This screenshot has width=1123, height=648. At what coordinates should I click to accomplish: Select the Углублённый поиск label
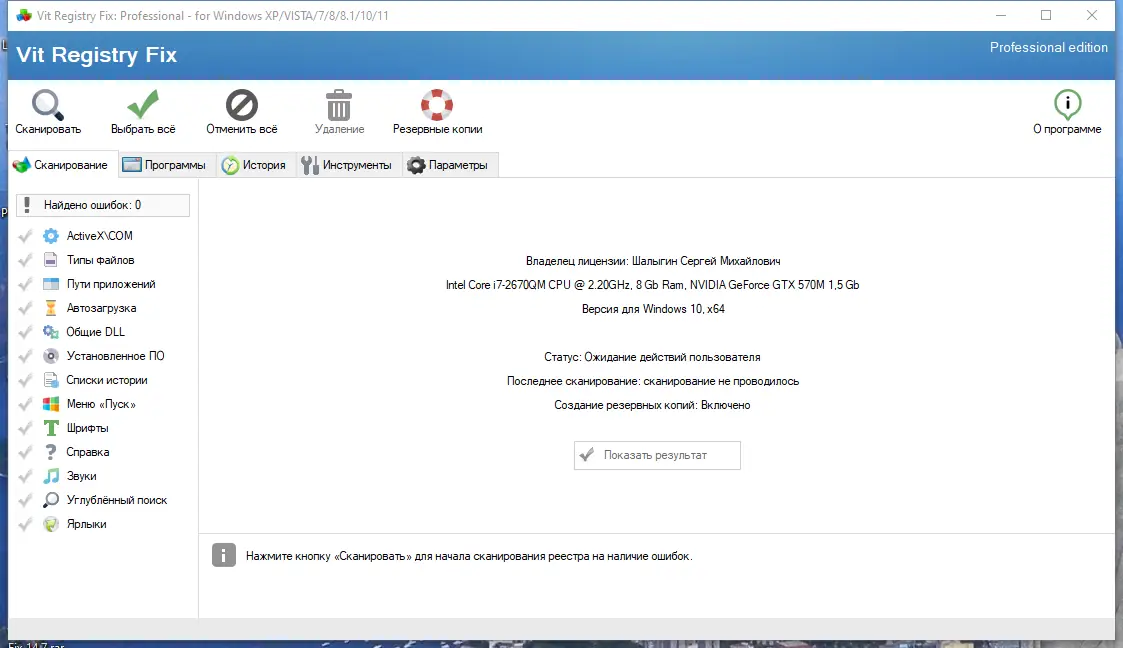pyautogui.click(x=117, y=500)
